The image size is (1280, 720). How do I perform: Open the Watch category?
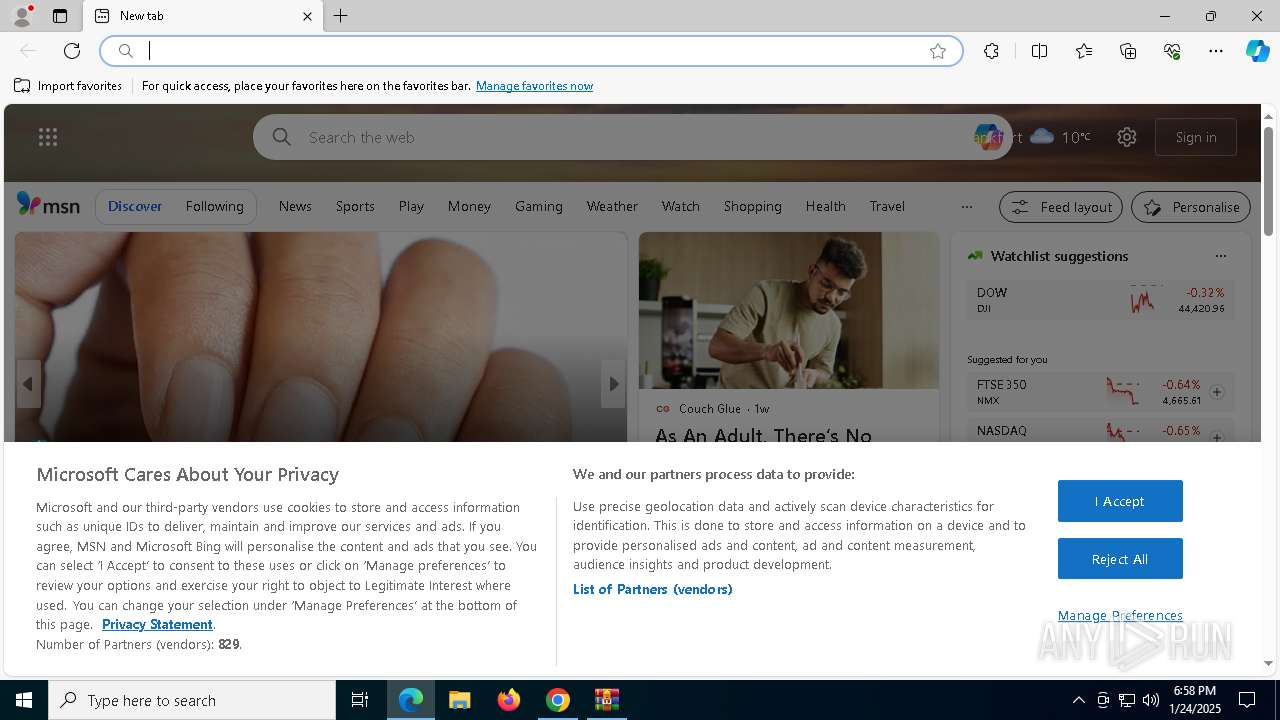pos(680,206)
